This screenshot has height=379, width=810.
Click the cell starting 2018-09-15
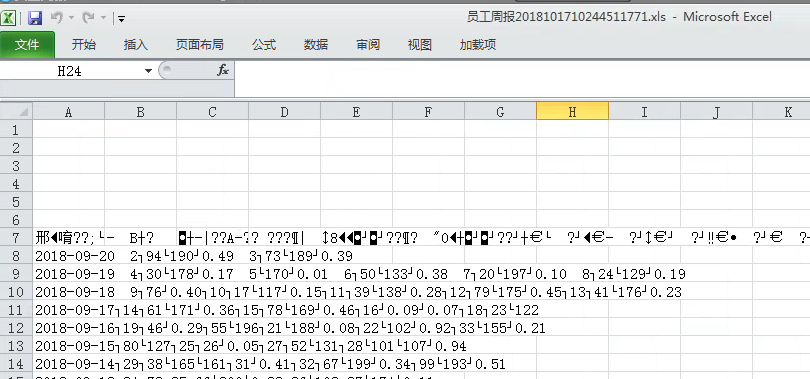point(69,345)
